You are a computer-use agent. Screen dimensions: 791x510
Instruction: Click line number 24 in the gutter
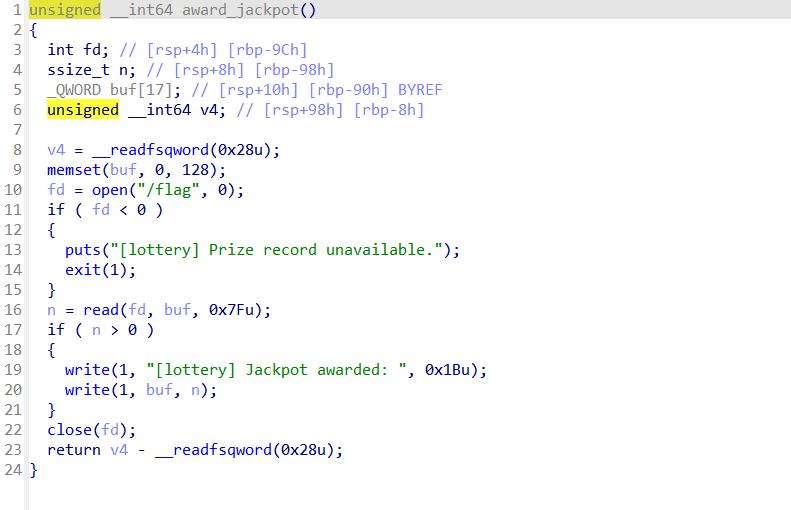(13, 470)
